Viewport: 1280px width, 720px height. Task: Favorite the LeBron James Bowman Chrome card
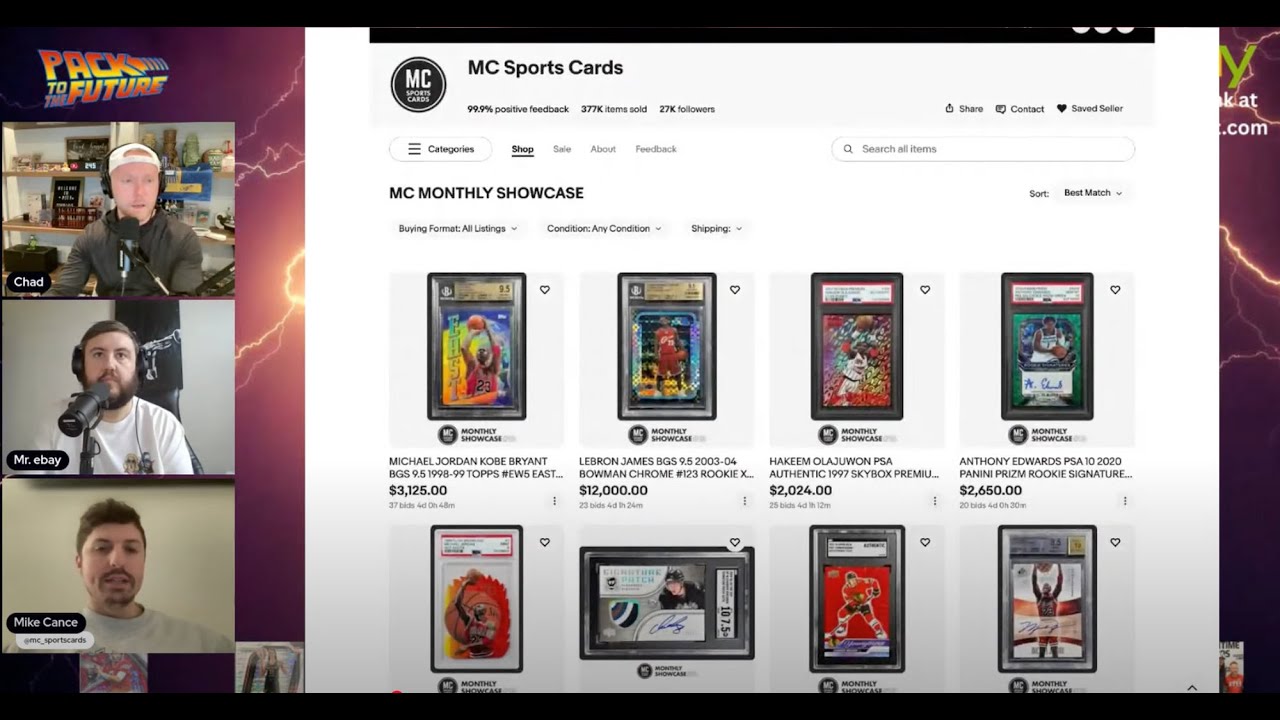tap(735, 290)
